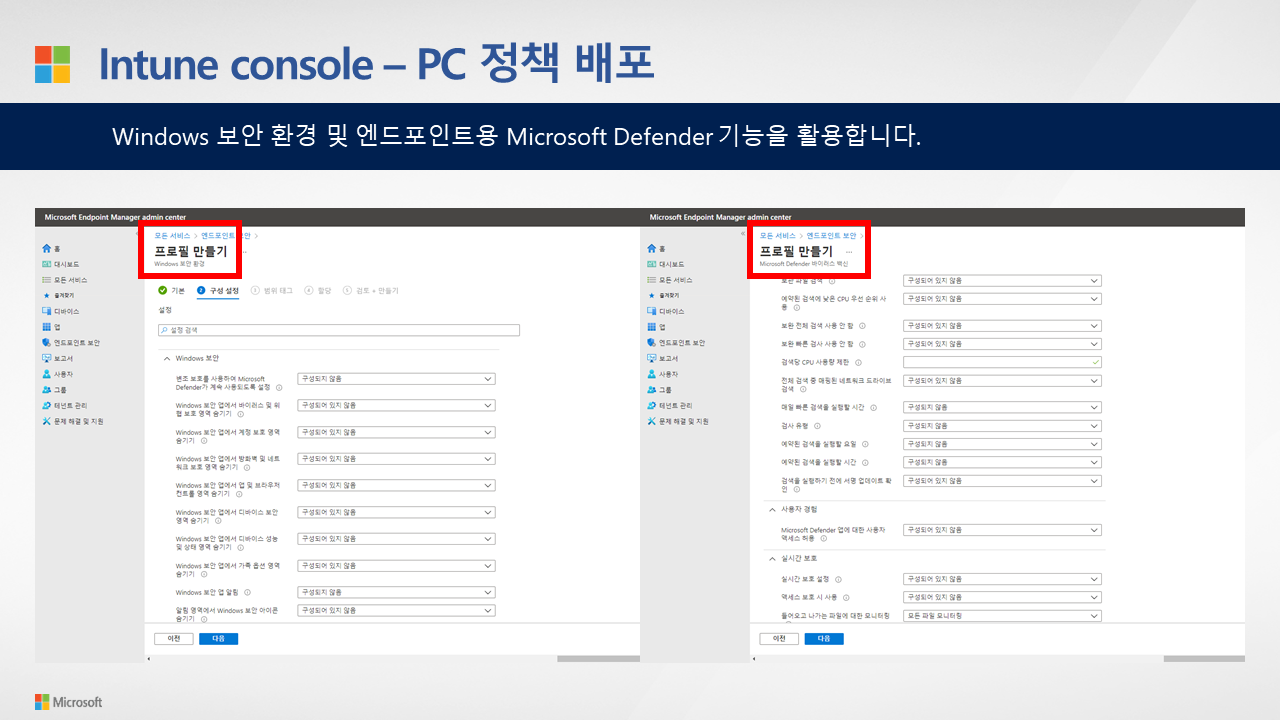The width and height of the screenshot is (1280, 720).
Task: Open dropdown for 계정 보호 영역 숨기기
Action: coord(396,432)
